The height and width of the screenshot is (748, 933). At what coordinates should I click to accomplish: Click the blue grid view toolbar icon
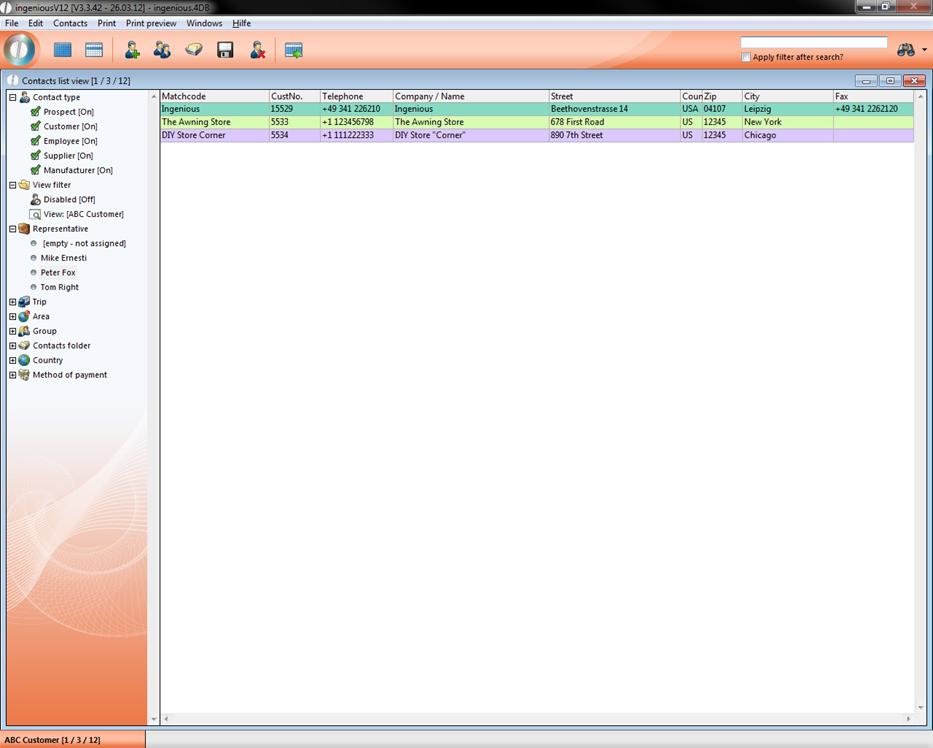(x=63, y=50)
